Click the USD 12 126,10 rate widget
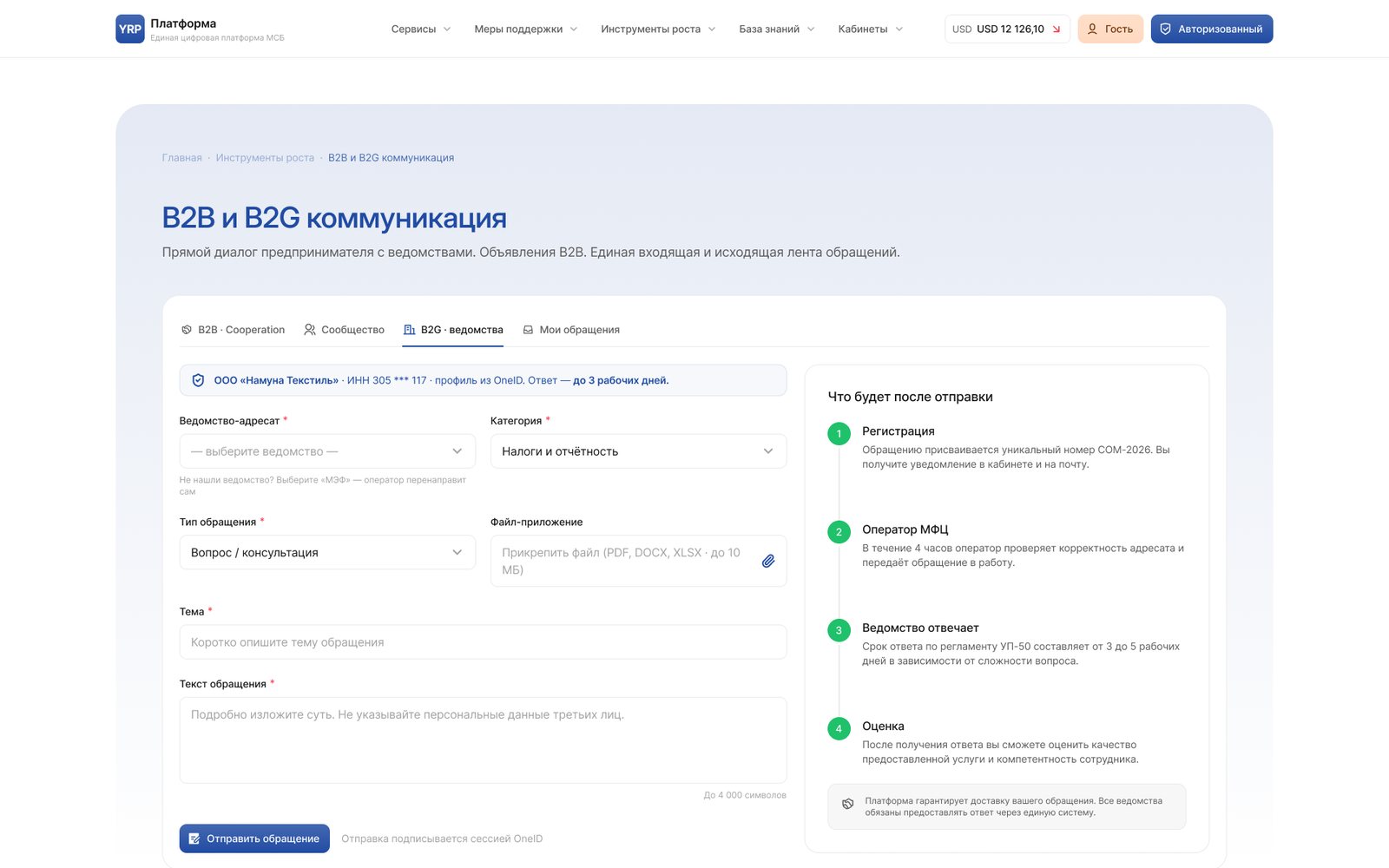The height and width of the screenshot is (868, 1389). (1007, 29)
